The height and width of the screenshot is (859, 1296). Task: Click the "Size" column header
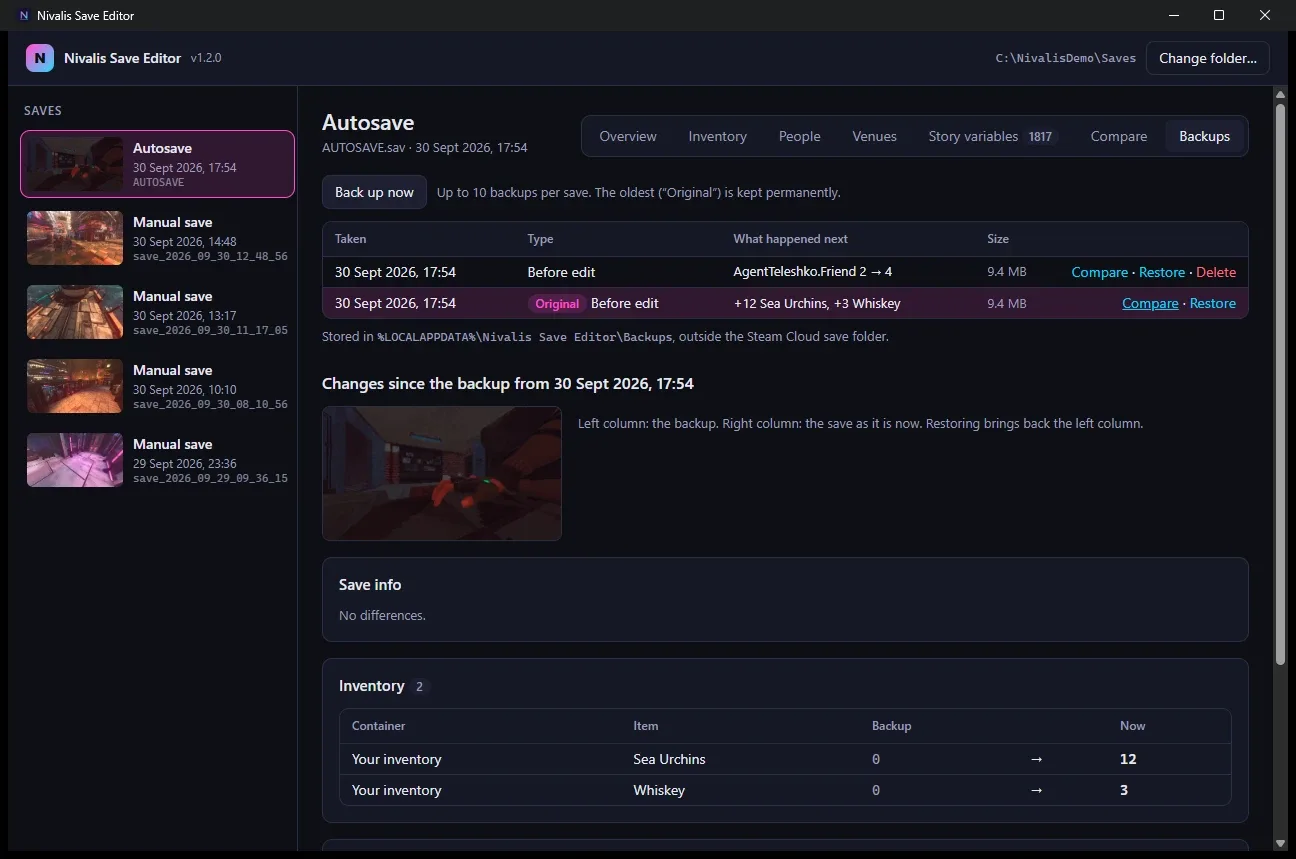click(998, 239)
